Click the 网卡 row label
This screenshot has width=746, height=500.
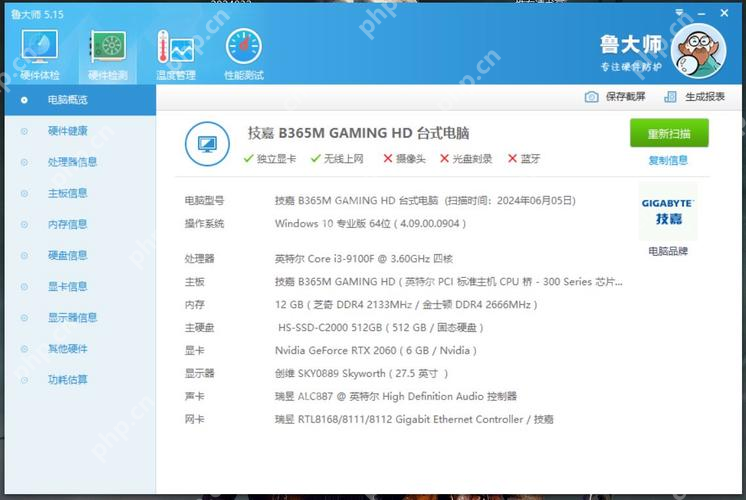coord(195,420)
